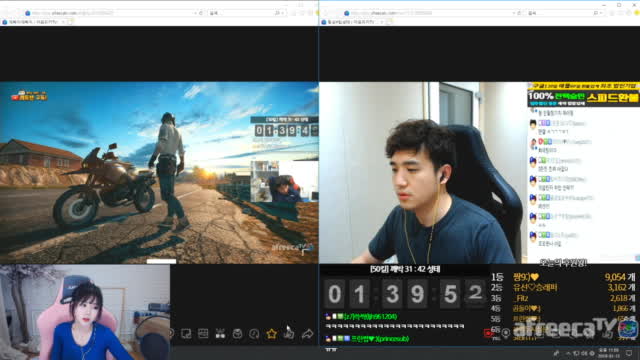Open the share arrow icon in left player
640x360 pixels.
tap(307, 334)
